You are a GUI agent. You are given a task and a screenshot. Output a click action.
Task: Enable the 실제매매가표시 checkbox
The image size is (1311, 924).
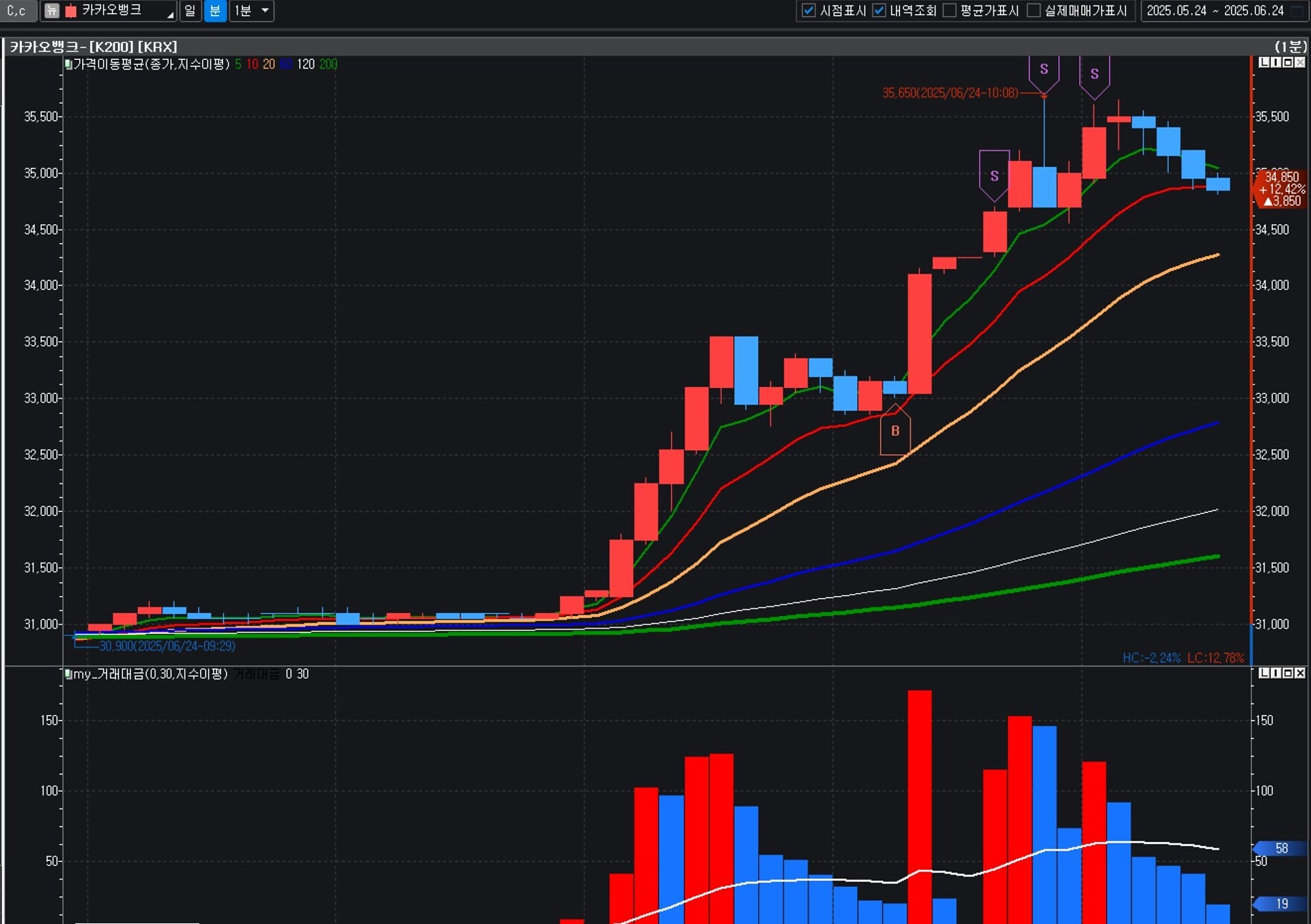point(1034,10)
